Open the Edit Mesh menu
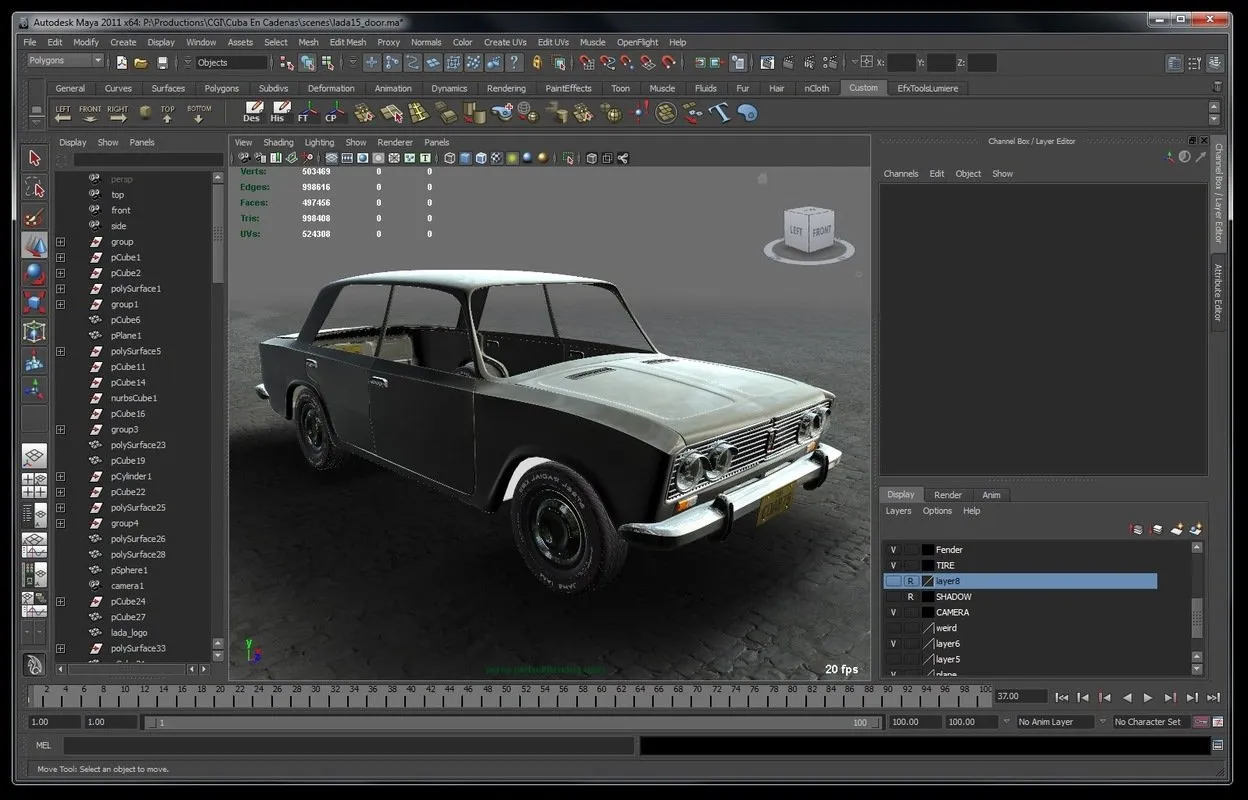1248x800 pixels. [348, 42]
